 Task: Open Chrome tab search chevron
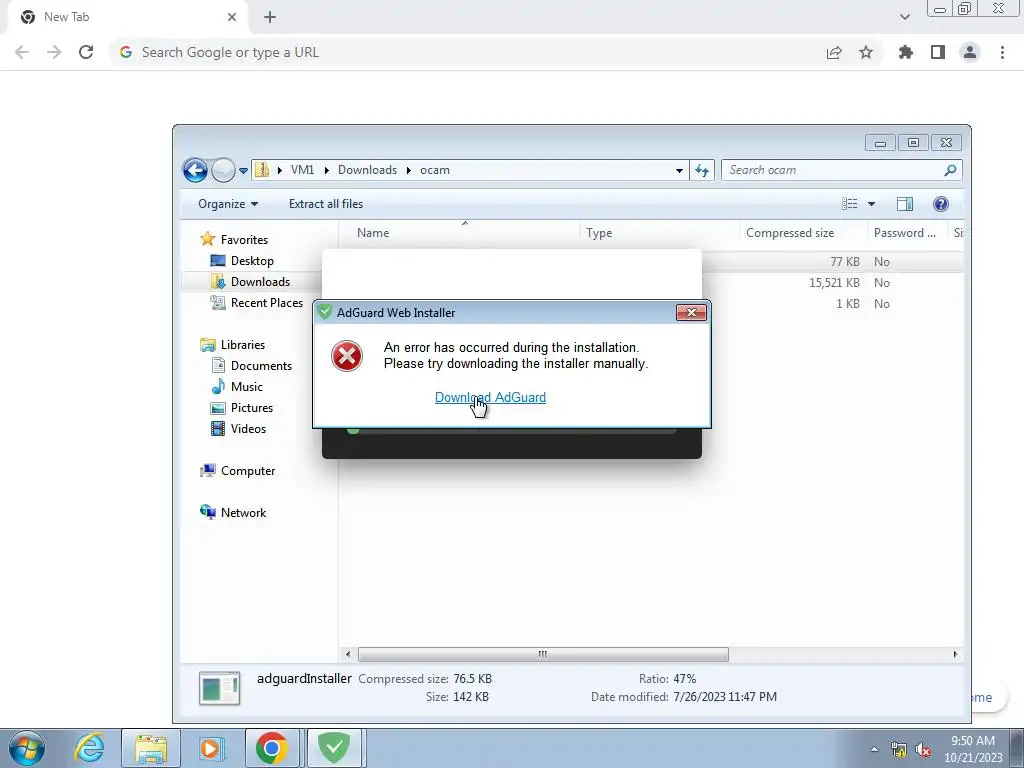tap(904, 17)
